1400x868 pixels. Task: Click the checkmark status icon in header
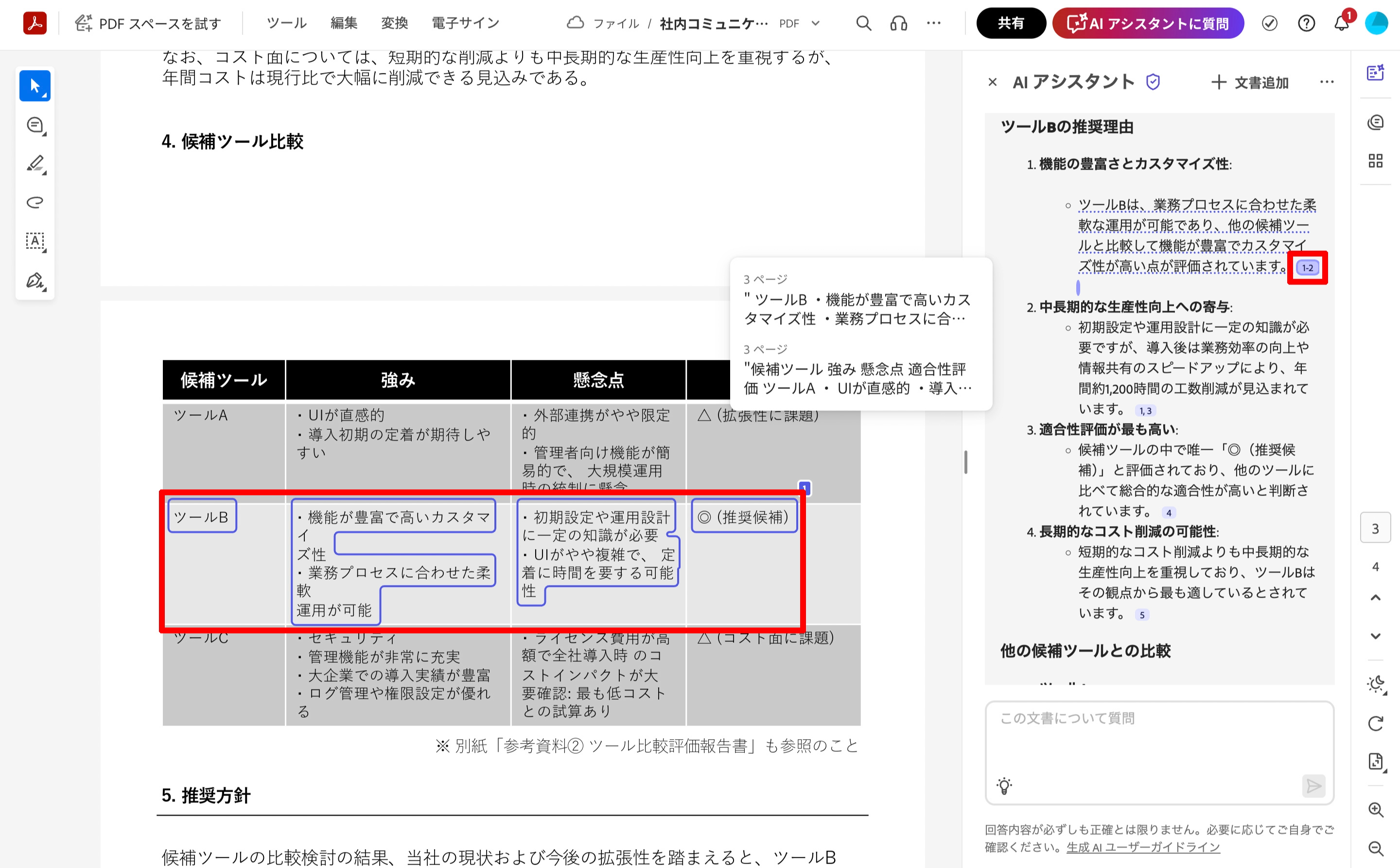click(x=1269, y=23)
